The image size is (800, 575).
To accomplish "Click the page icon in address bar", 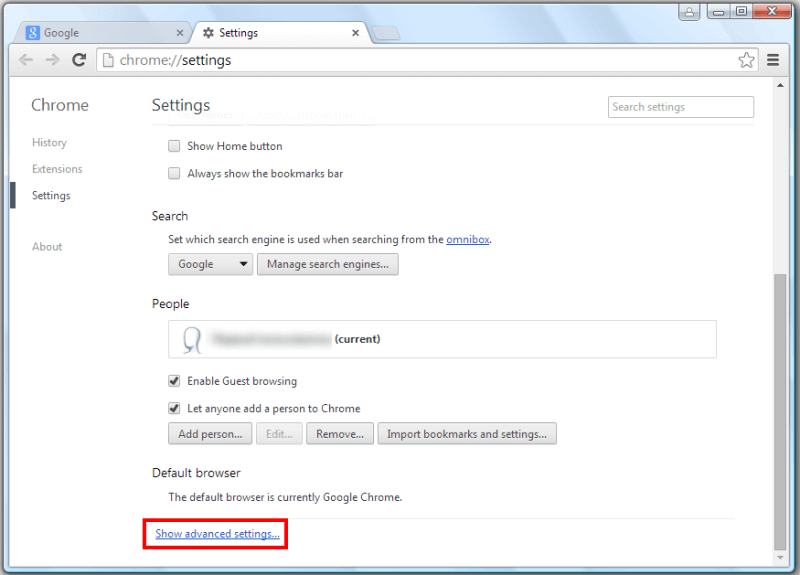I will tap(108, 60).
